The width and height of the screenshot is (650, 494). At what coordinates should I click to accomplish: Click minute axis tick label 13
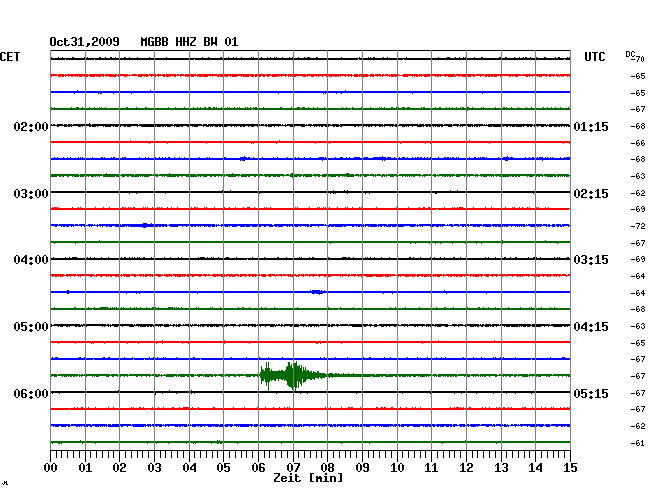(501, 467)
